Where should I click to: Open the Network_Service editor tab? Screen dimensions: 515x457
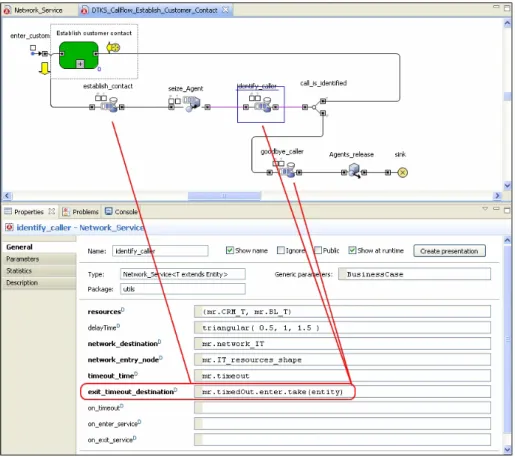click(38, 10)
